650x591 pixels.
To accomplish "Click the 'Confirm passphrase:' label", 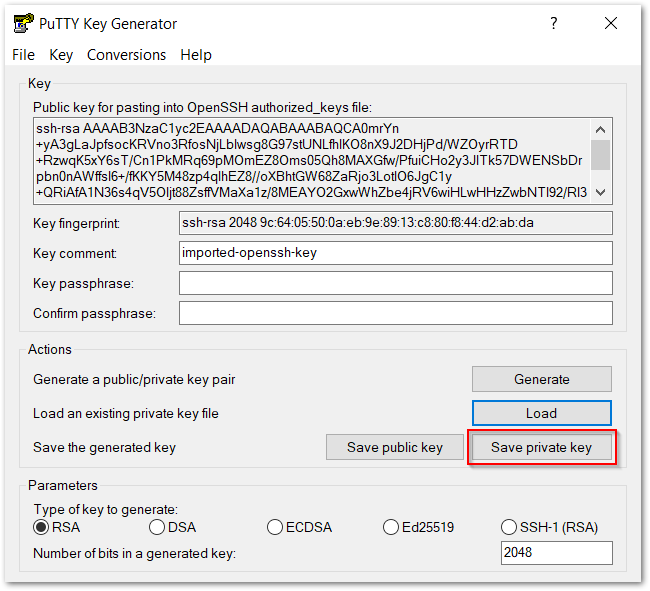I will coord(95,313).
